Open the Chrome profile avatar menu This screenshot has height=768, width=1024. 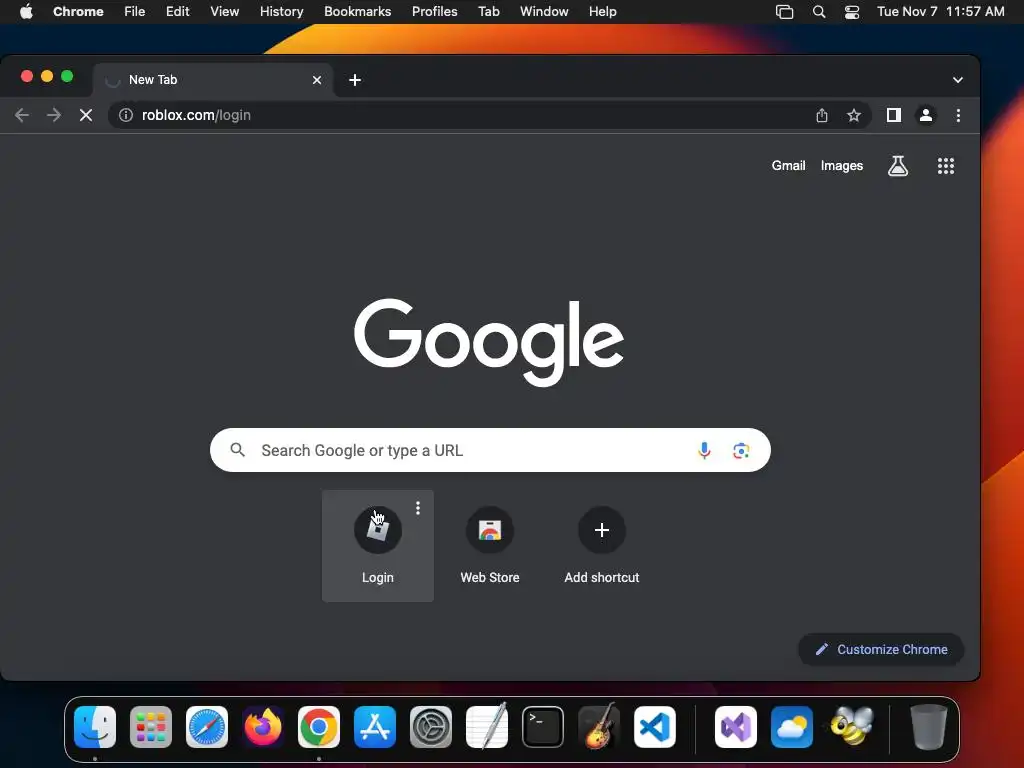[x=925, y=116]
